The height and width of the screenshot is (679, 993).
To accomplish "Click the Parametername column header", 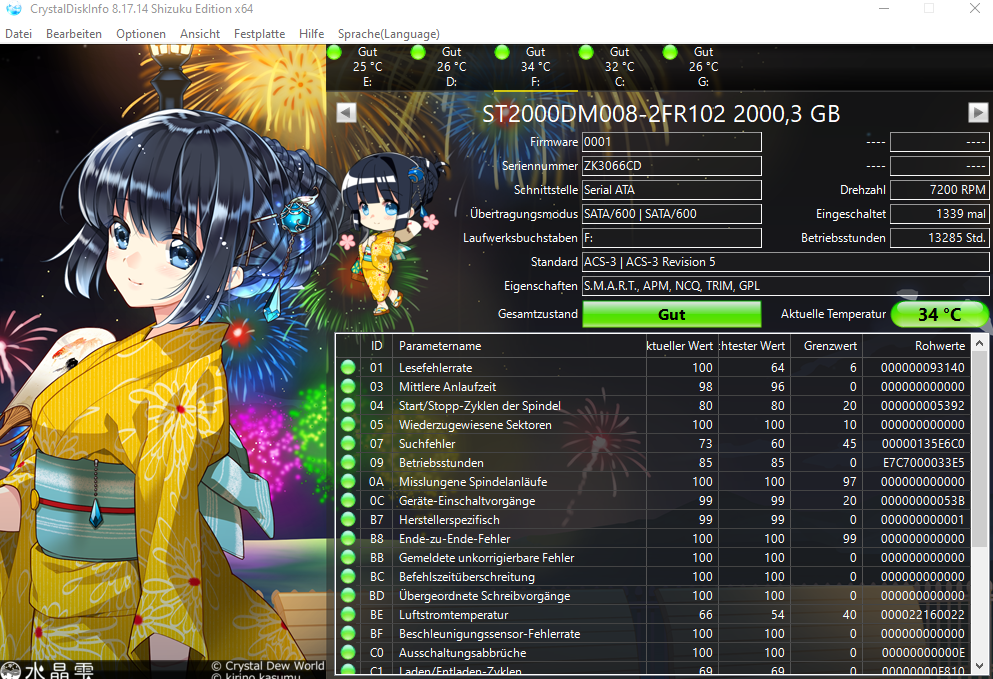I will click(x=519, y=346).
